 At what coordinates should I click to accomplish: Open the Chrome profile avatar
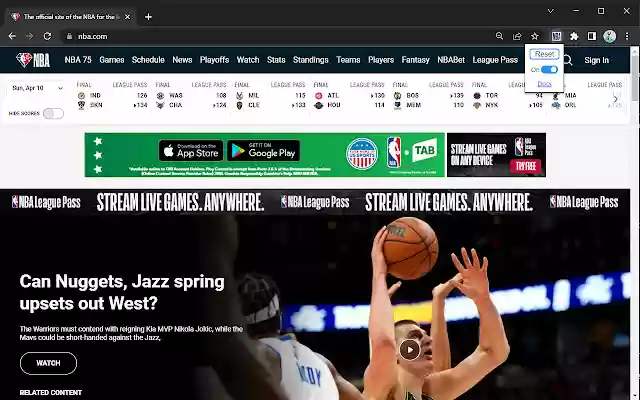click(609, 36)
